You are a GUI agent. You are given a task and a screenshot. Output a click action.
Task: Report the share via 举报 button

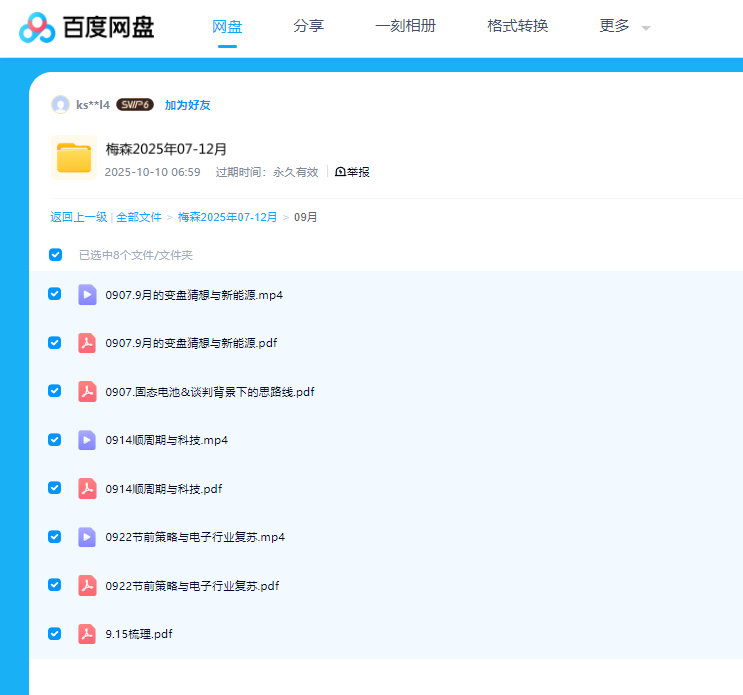352,172
